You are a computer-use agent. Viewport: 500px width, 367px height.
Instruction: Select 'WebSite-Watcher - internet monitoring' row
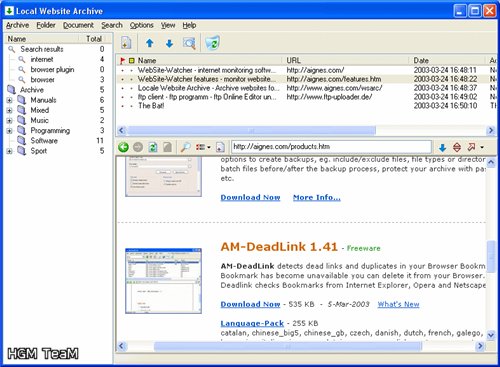click(306, 70)
